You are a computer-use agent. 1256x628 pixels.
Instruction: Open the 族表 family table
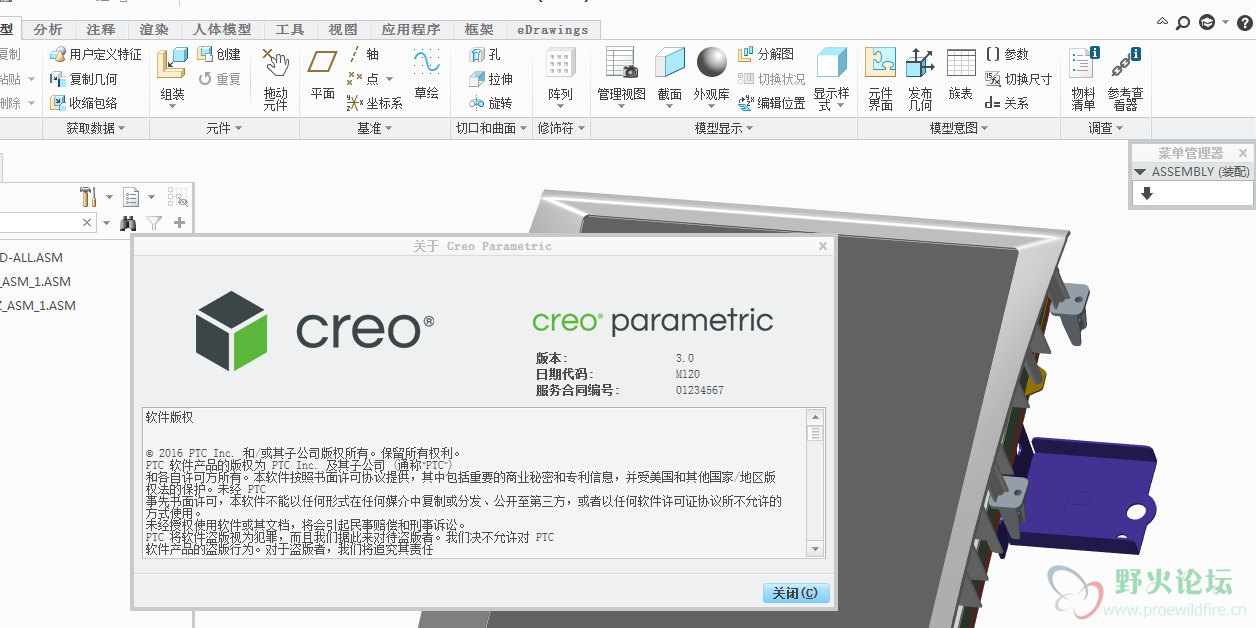pyautogui.click(x=961, y=73)
